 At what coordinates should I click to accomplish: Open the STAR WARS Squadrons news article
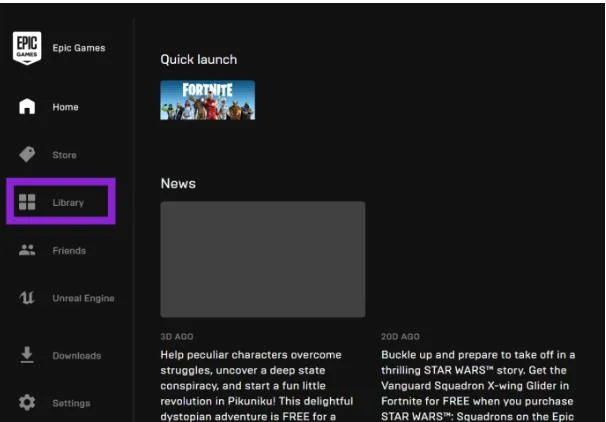coord(478,385)
